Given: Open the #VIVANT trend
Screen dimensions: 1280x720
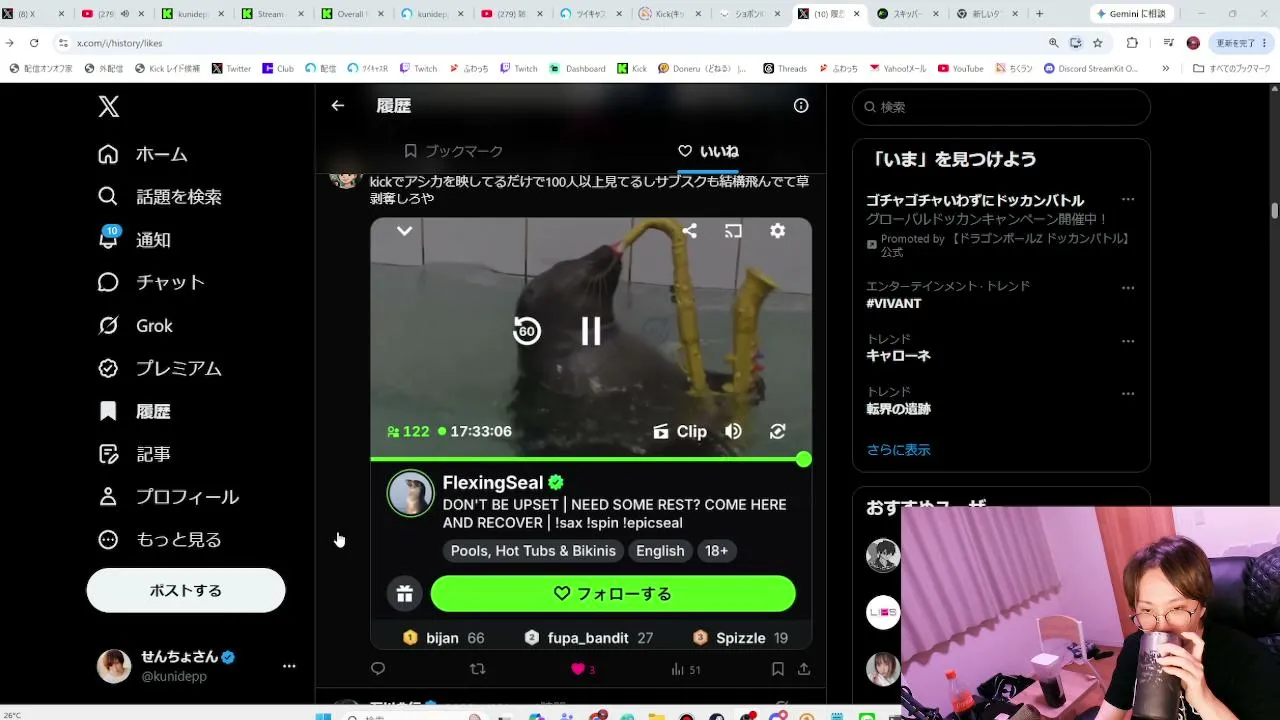Looking at the screenshot, I should (894, 303).
